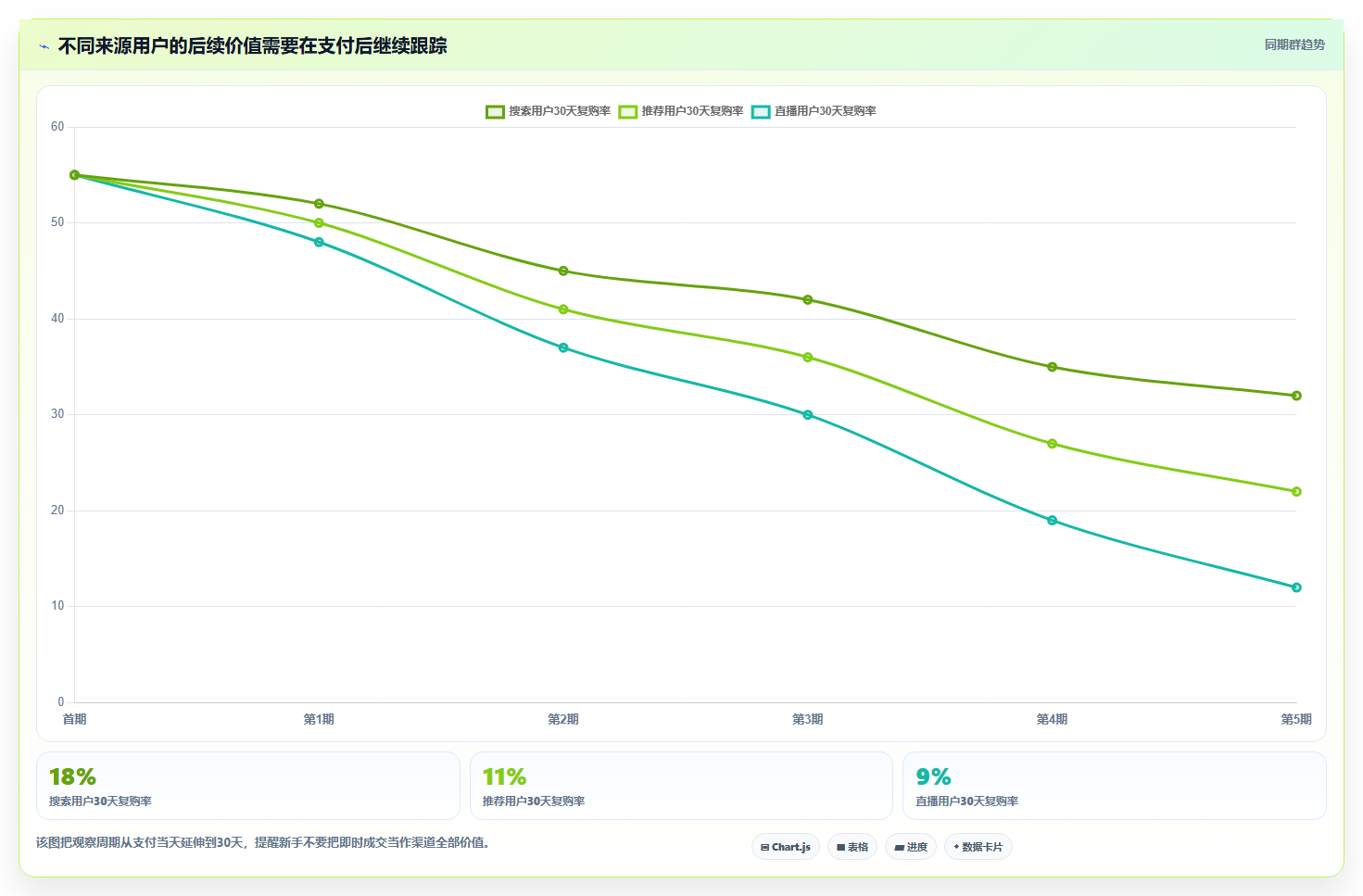Click the 第5期 x-axis label
This screenshot has width=1363, height=896.
(1296, 719)
